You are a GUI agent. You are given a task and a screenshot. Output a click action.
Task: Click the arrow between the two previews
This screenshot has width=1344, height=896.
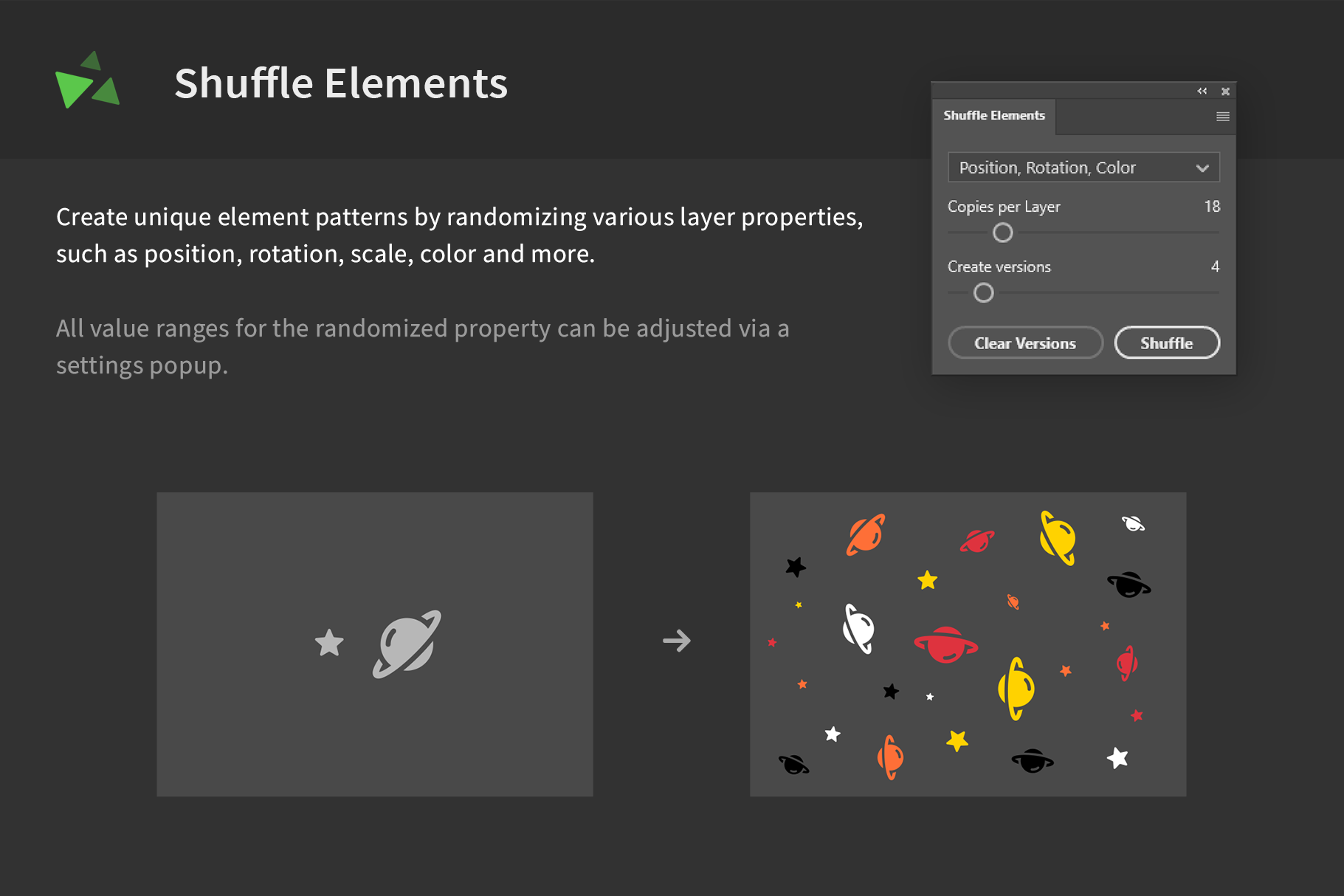[x=676, y=641]
